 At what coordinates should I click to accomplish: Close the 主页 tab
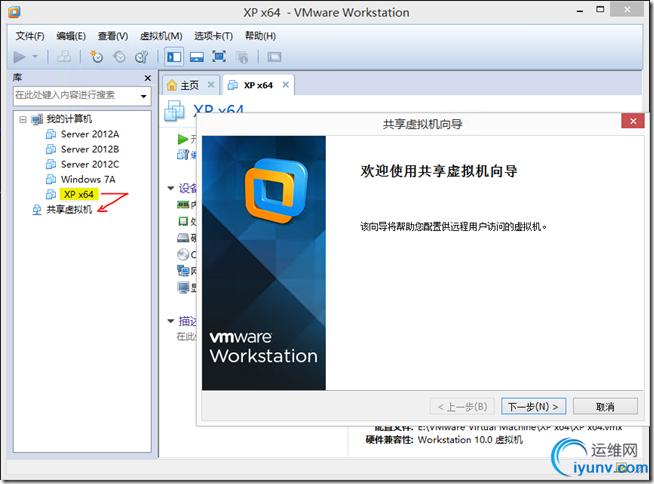point(211,85)
